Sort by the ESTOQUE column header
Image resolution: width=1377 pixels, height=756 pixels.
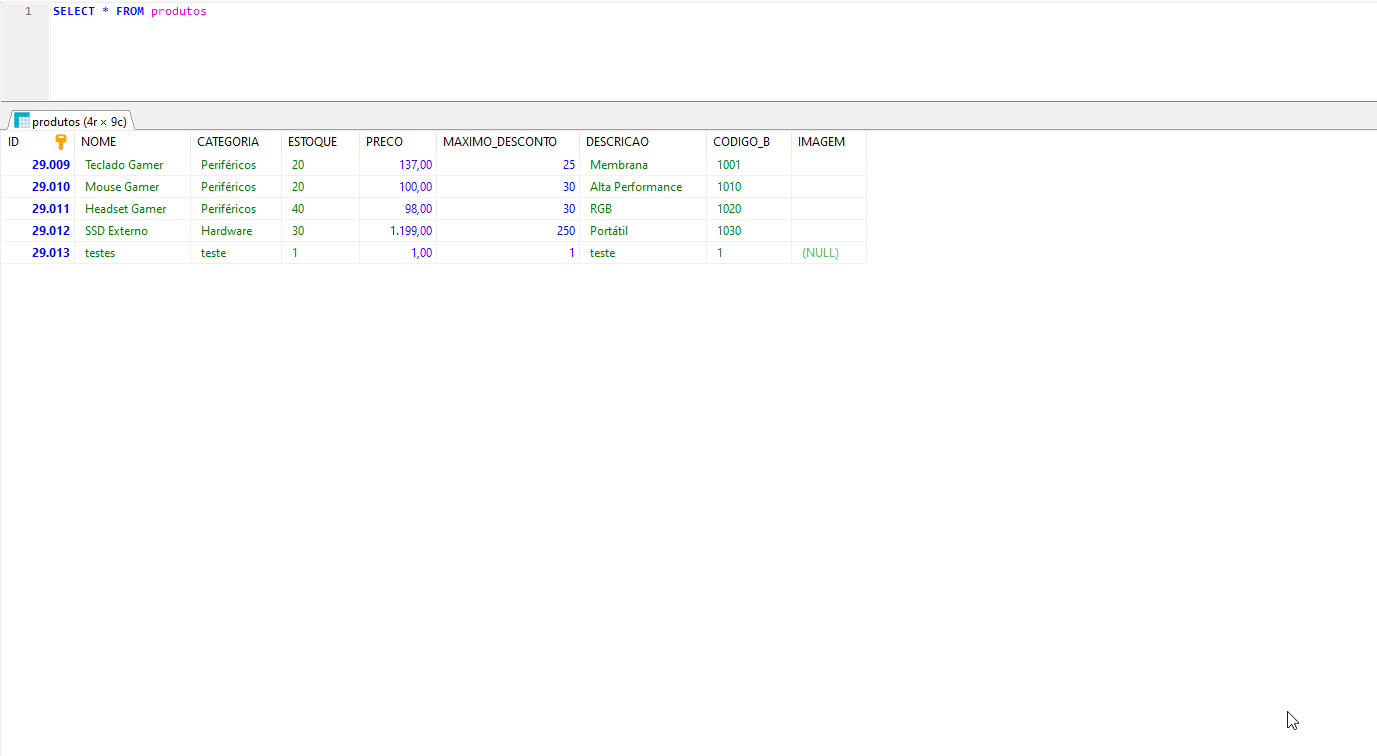coord(320,142)
